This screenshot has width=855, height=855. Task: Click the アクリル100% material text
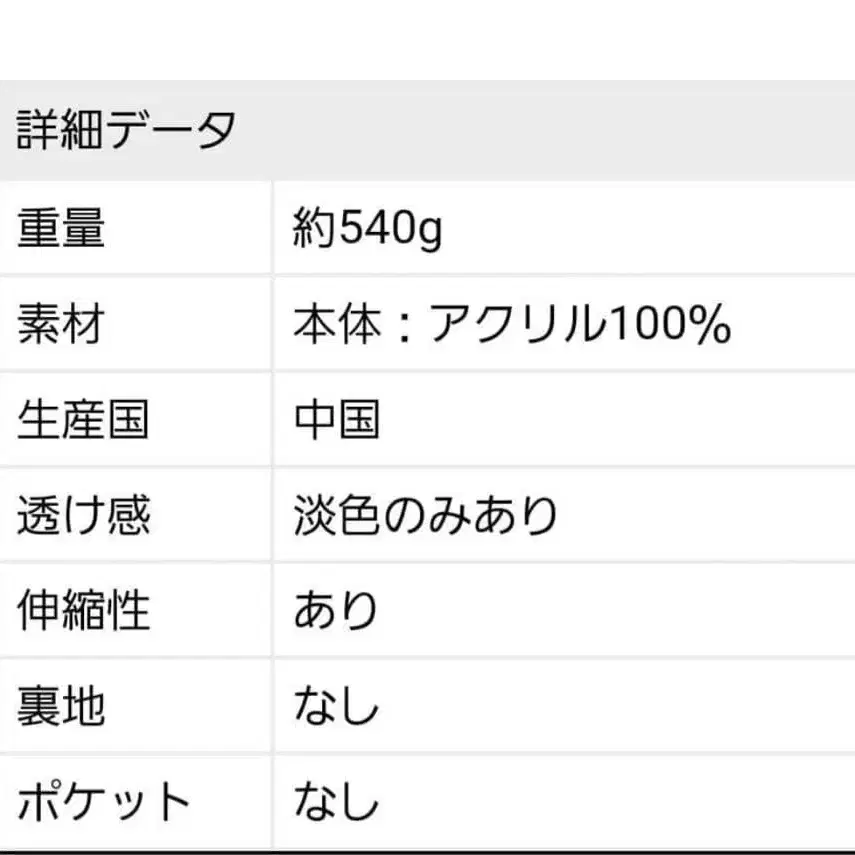click(580, 325)
